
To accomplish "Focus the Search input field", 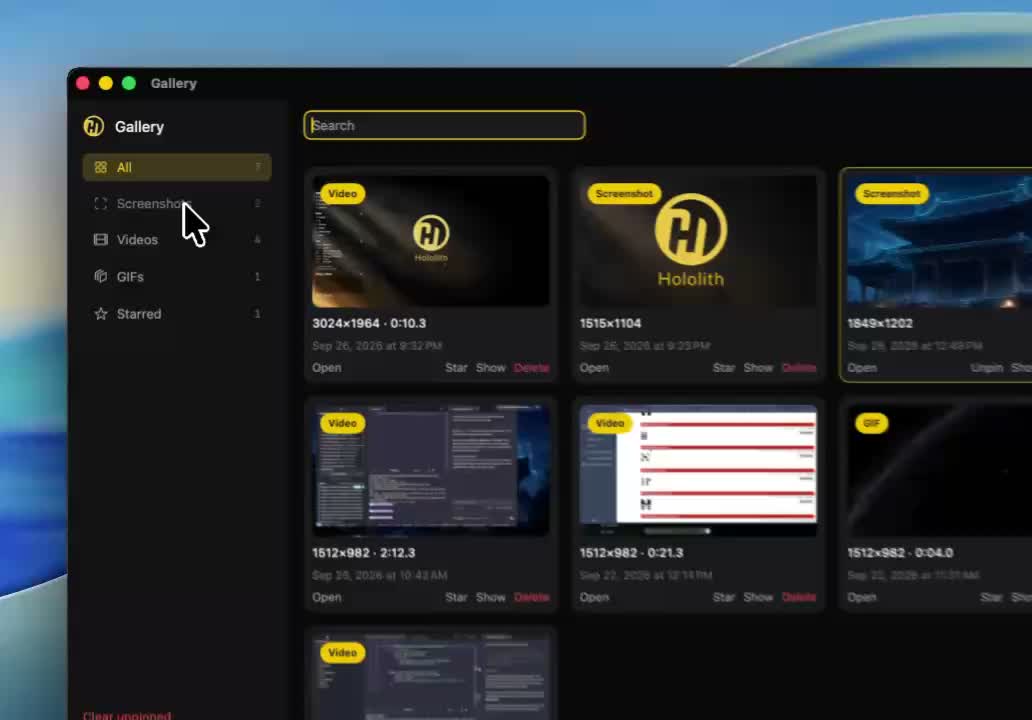I will 444,125.
